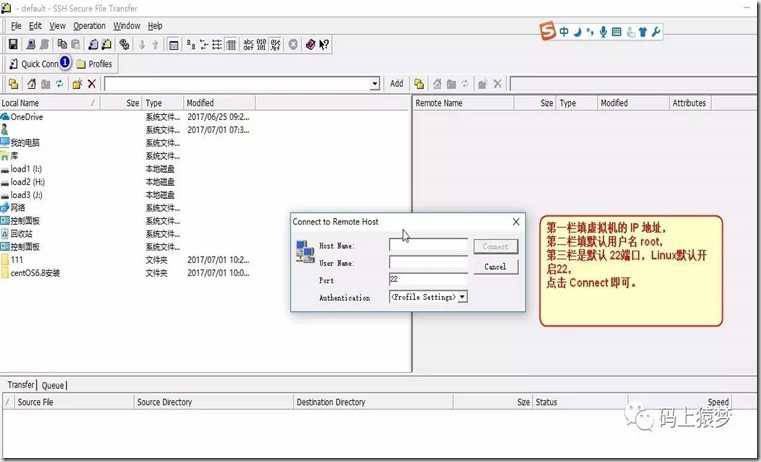Screen dimensions: 761x462
Task: Click the chain-link toolbar icon
Action: (124, 45)
